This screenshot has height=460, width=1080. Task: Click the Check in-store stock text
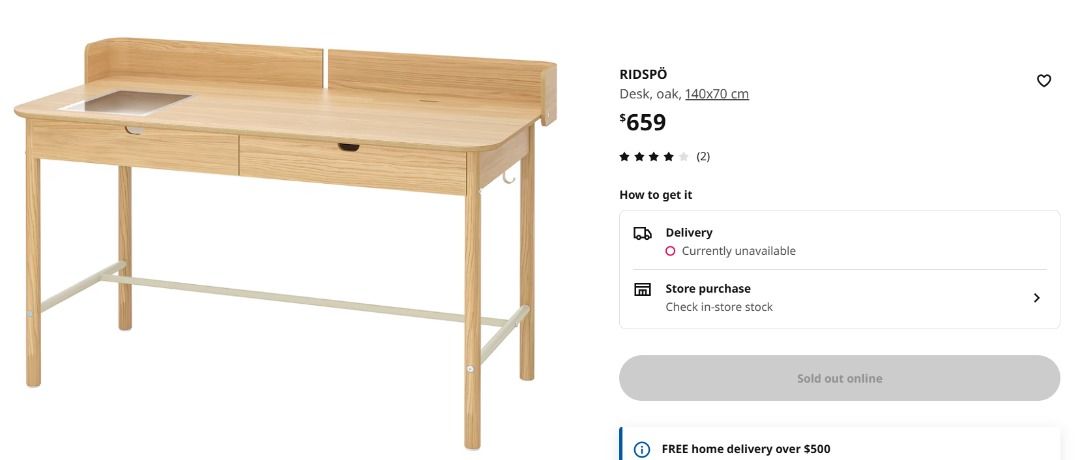click(718, 307)
